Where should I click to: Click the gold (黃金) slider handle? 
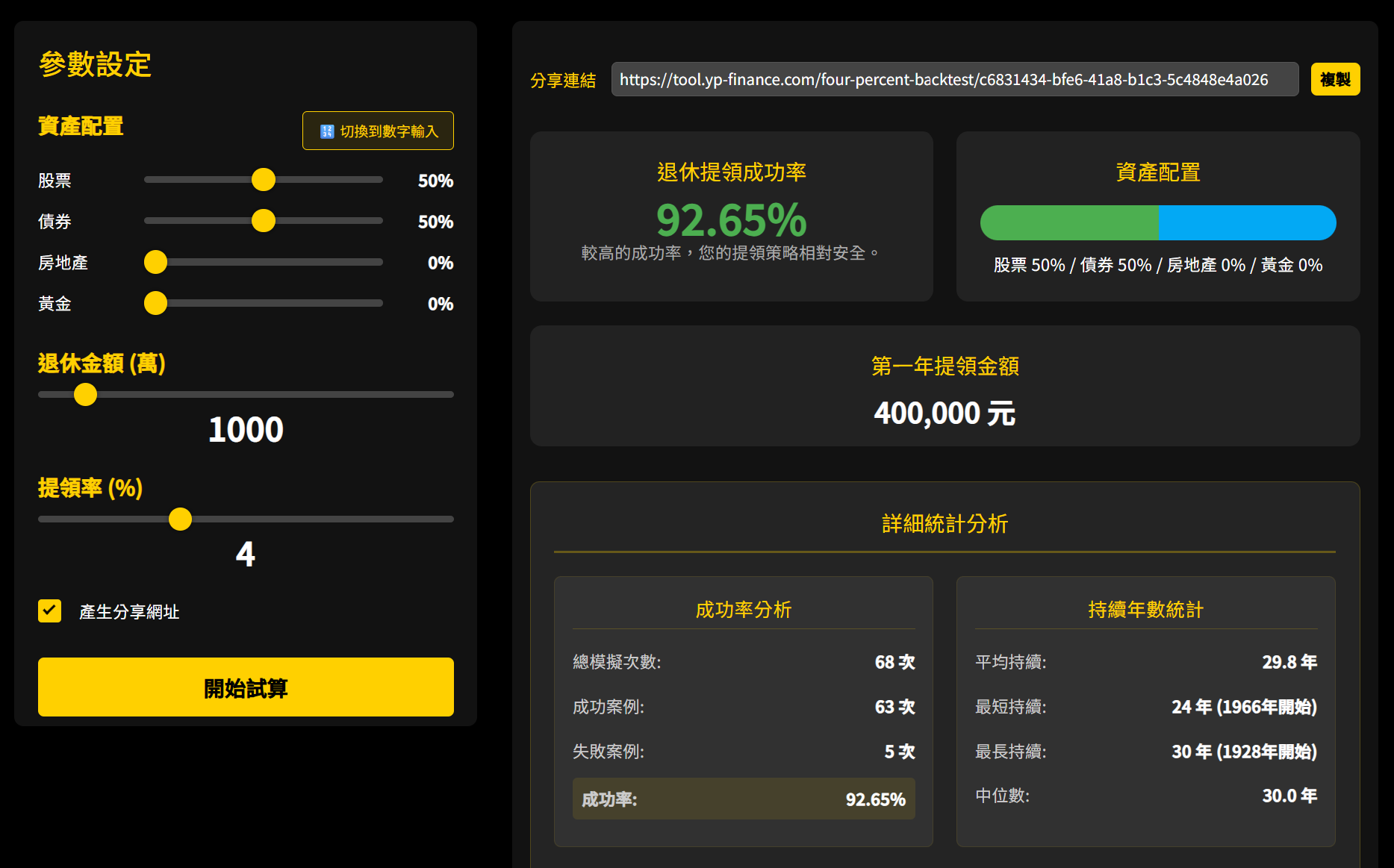click(155, 303)
